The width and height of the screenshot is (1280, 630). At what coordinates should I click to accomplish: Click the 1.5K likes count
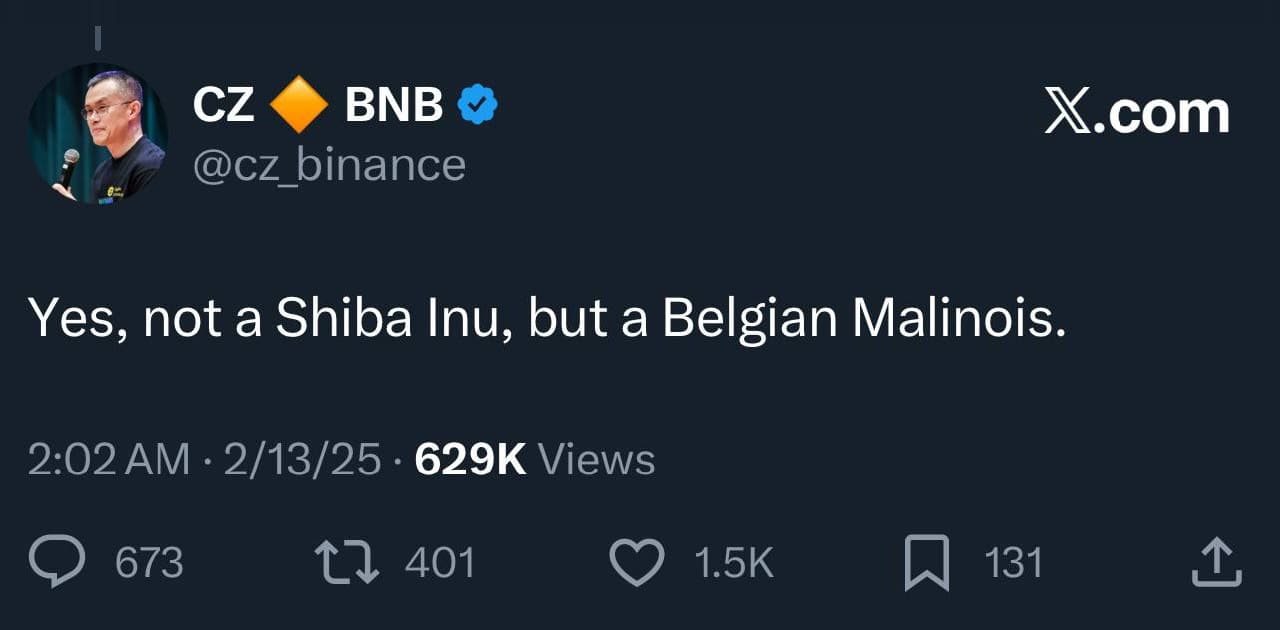pos(733,562)
